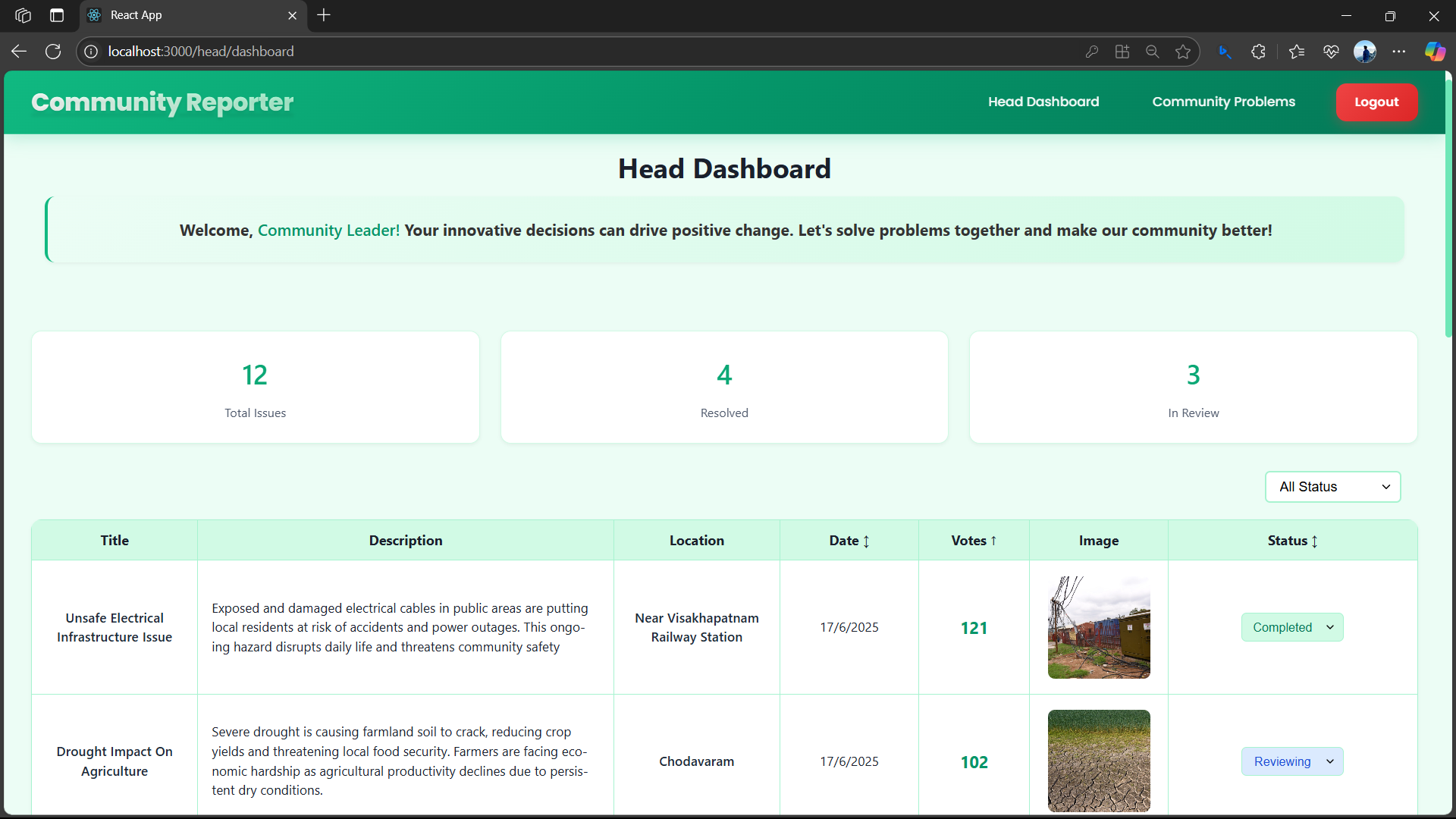This screenshot has width=1456, height=819.
Task: Open Community Problems nav link
Action: point(1223,102)
